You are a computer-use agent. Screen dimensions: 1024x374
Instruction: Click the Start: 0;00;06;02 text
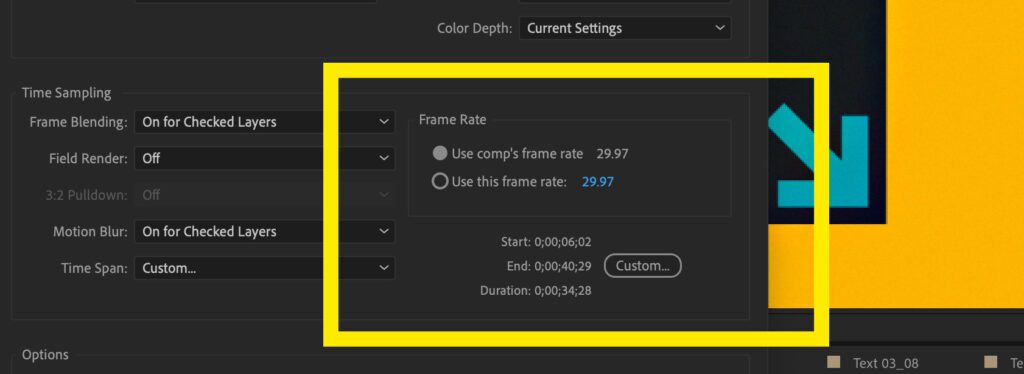coord(546,242)
